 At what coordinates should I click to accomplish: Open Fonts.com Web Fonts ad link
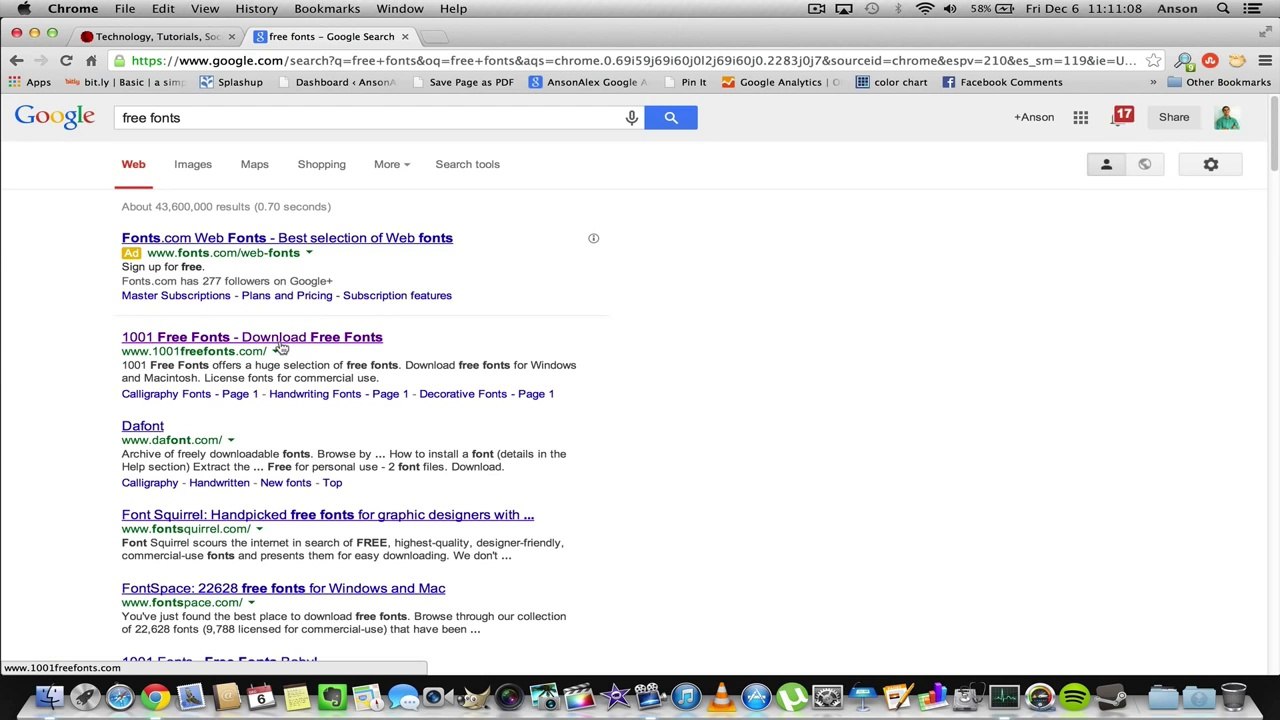point(287,238)
